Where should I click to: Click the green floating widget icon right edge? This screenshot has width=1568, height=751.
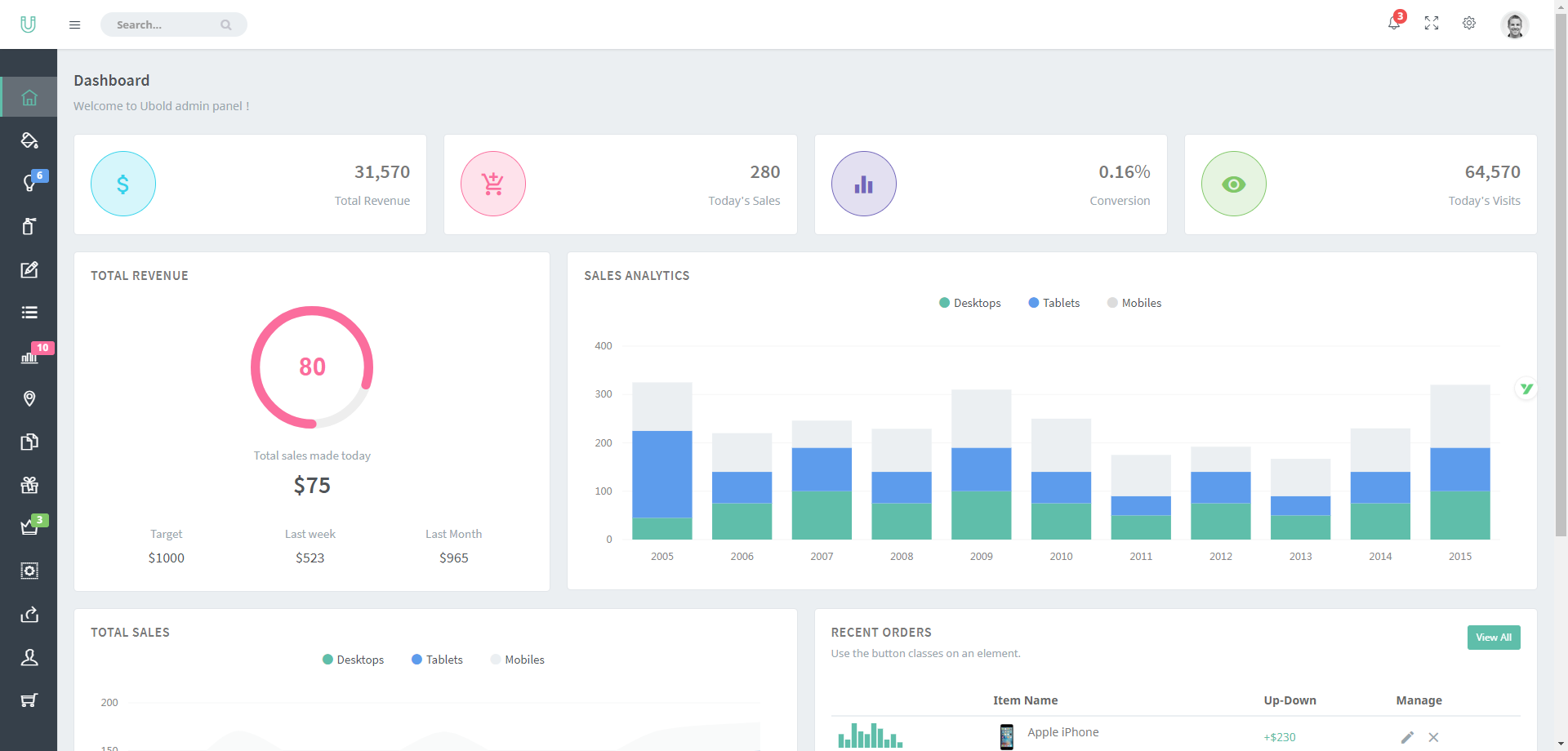click(x=1526, y=389)
